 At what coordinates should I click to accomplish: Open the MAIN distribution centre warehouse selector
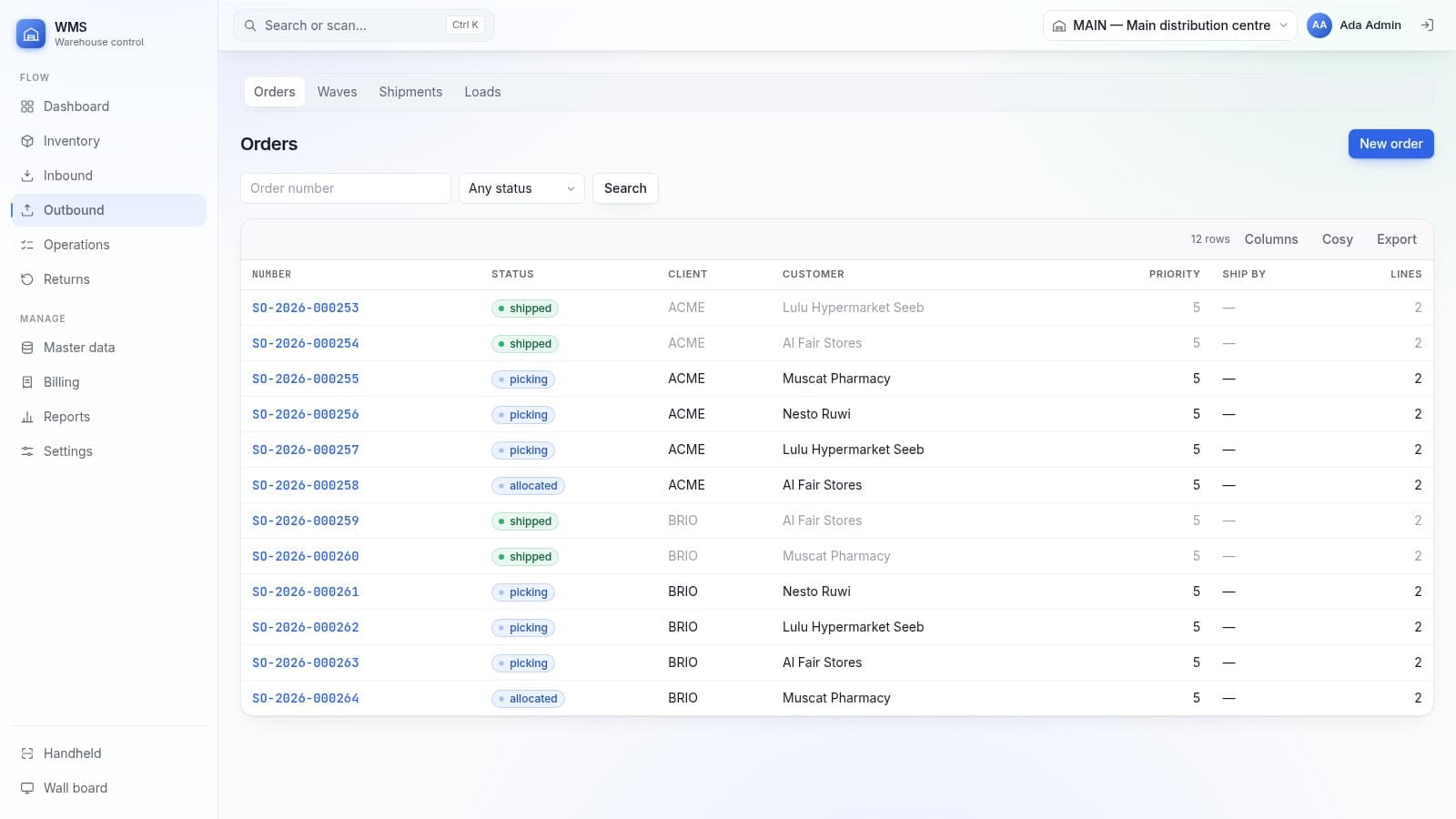click(x=1169, y=25)
